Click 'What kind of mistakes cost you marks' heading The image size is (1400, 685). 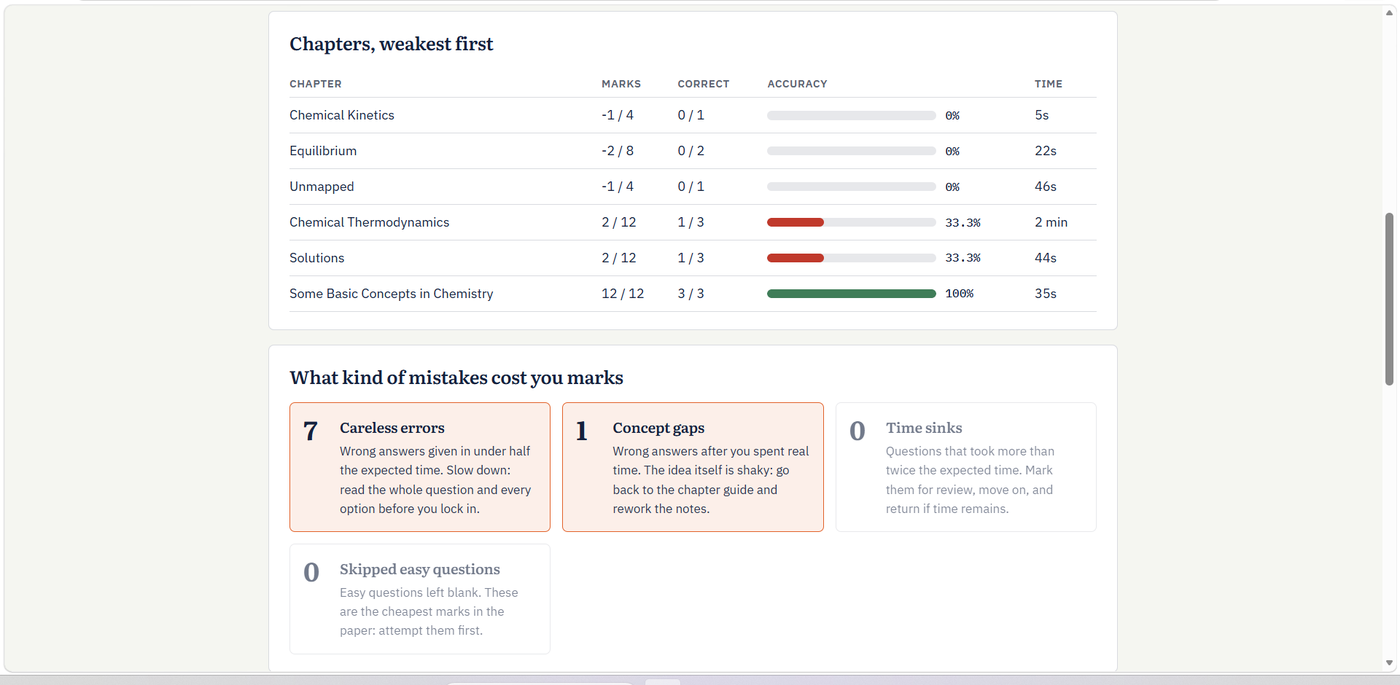pyautogui.click(x=456, y=378)
